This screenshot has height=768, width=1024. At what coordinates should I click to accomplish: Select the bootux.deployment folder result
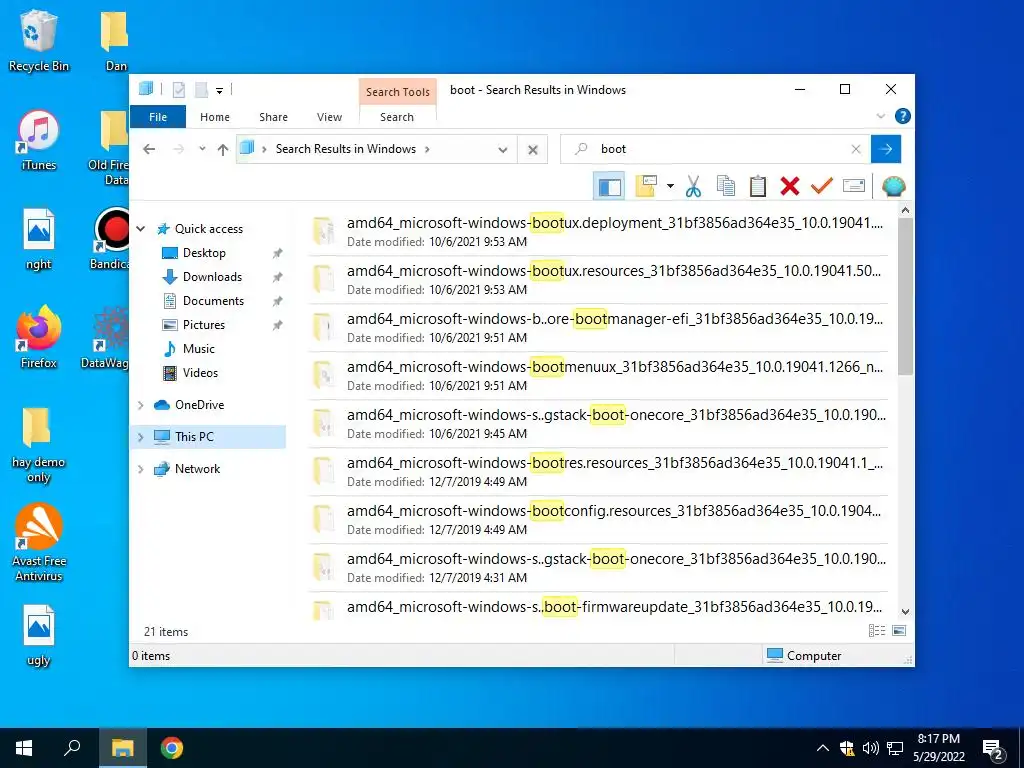tap(598, 232)
